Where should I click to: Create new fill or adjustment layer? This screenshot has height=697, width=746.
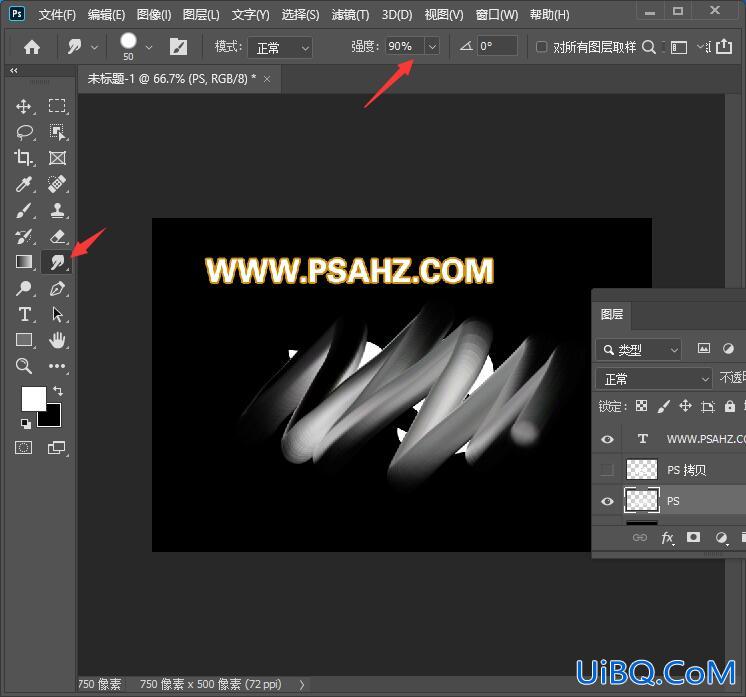[x=721, y=538]
